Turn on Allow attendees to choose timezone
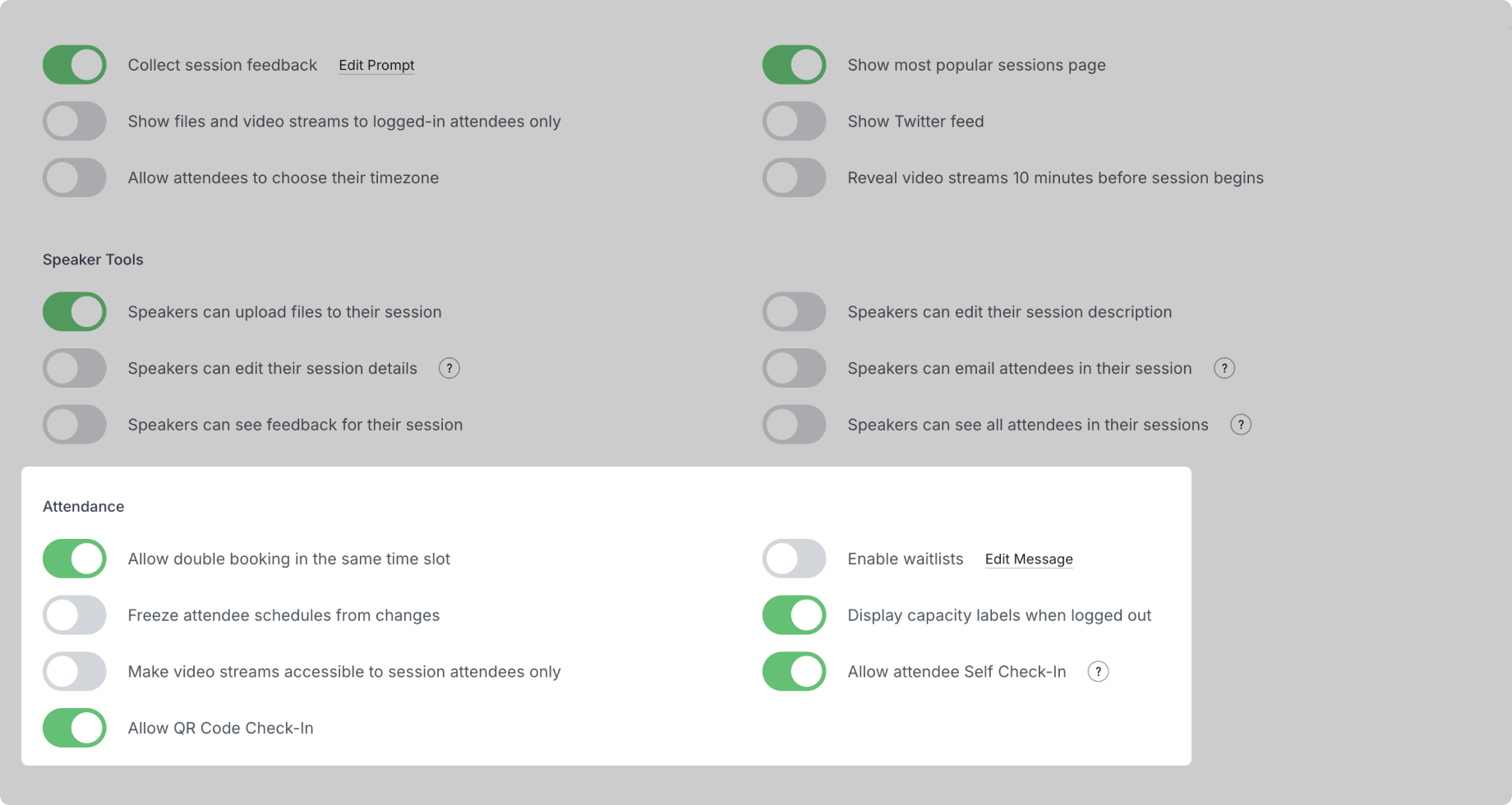The image size is (1512, 805). coord(75,177)
